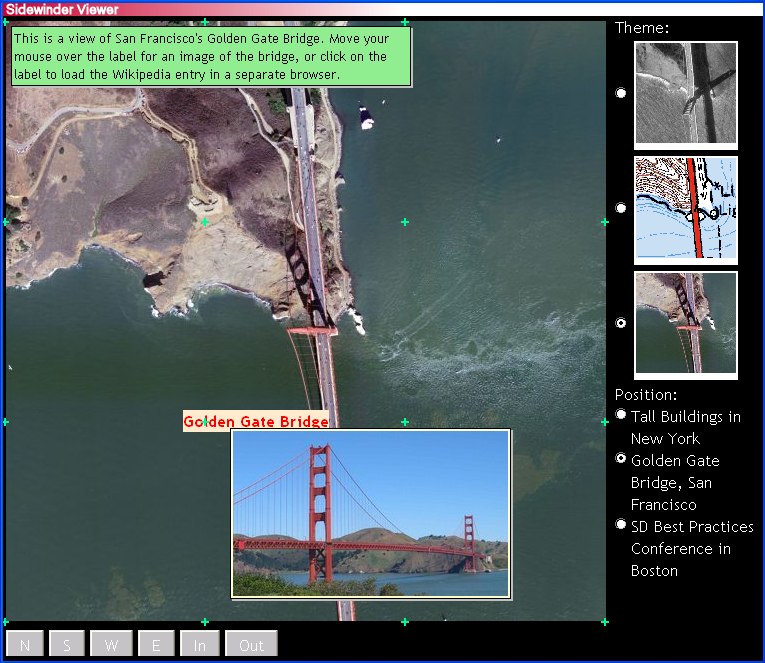Zoom the map with In button

(200, 645)
